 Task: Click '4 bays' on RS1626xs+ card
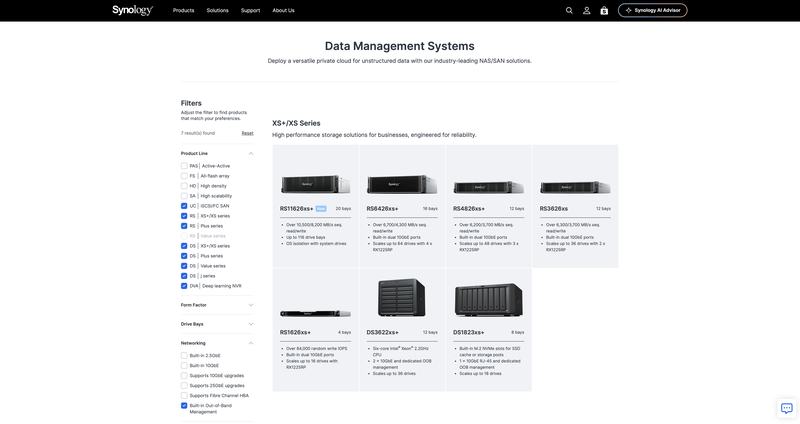[344, 332]
